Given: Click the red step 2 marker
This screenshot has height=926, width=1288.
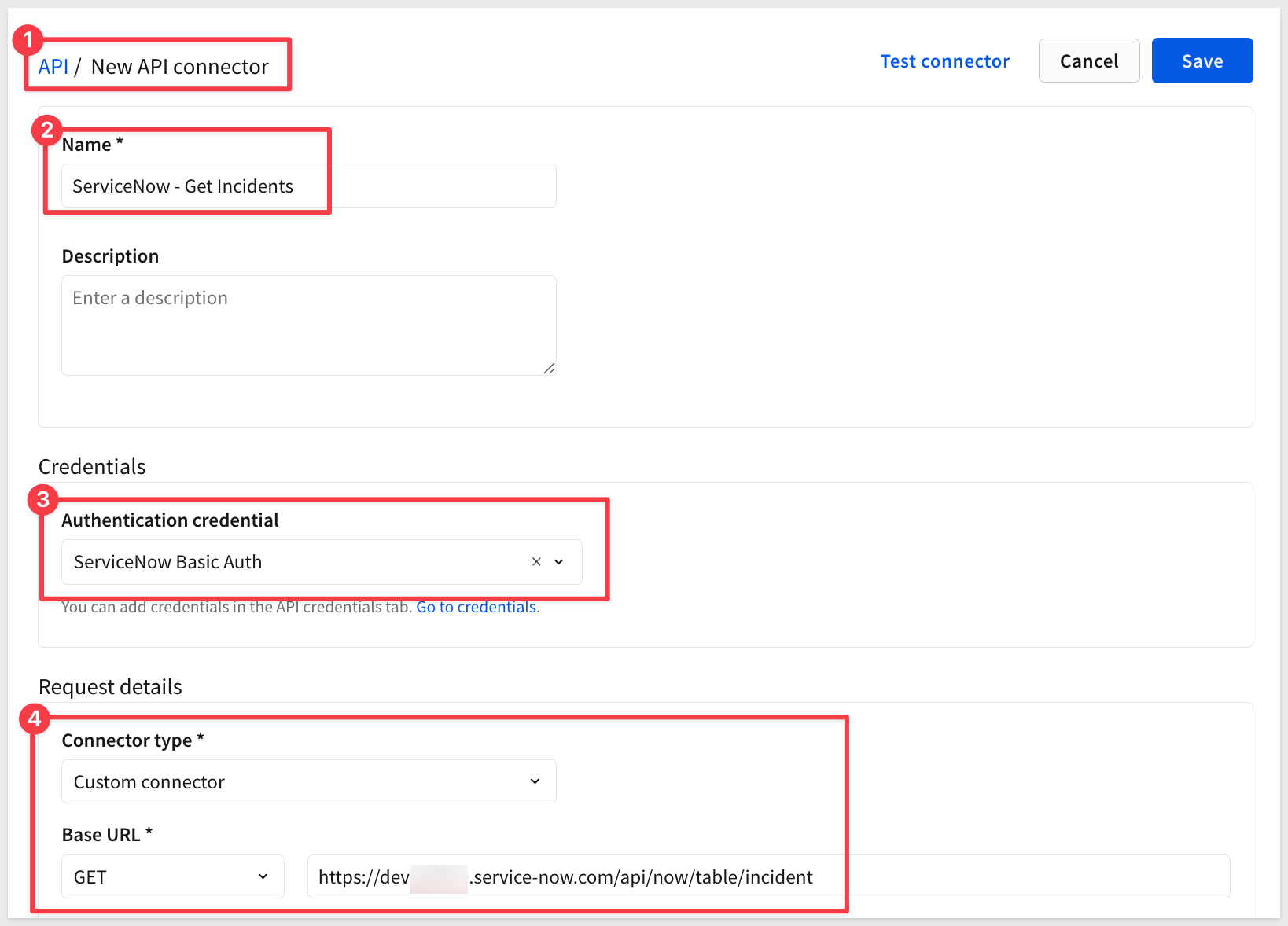Looking at the screenshot, I should 46,130.
